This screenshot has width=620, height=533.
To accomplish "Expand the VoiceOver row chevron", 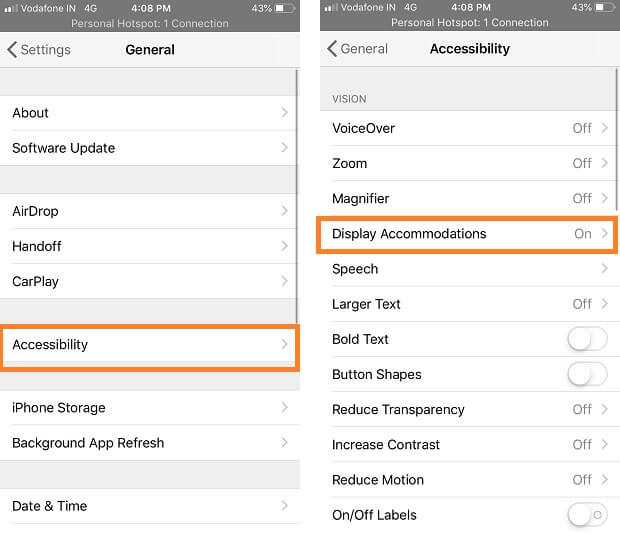I will coord(605,128).
